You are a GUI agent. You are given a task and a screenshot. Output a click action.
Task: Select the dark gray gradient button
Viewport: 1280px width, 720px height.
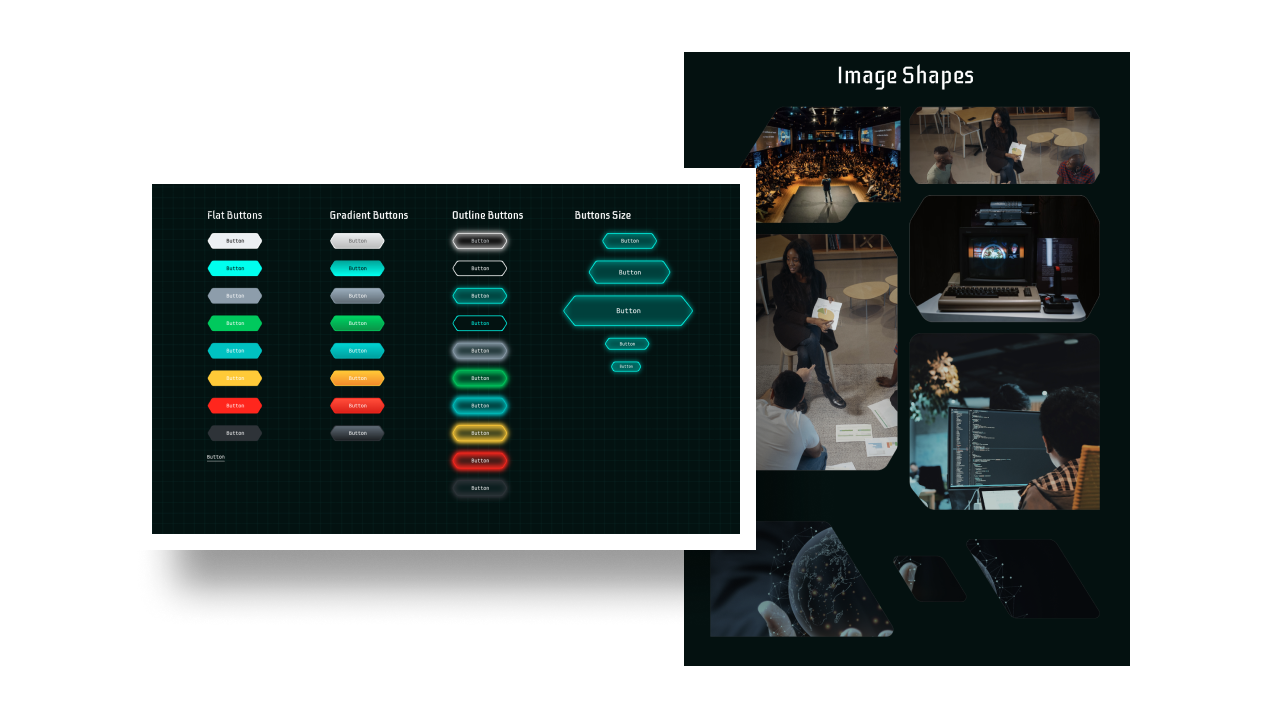tap(357, 433)
